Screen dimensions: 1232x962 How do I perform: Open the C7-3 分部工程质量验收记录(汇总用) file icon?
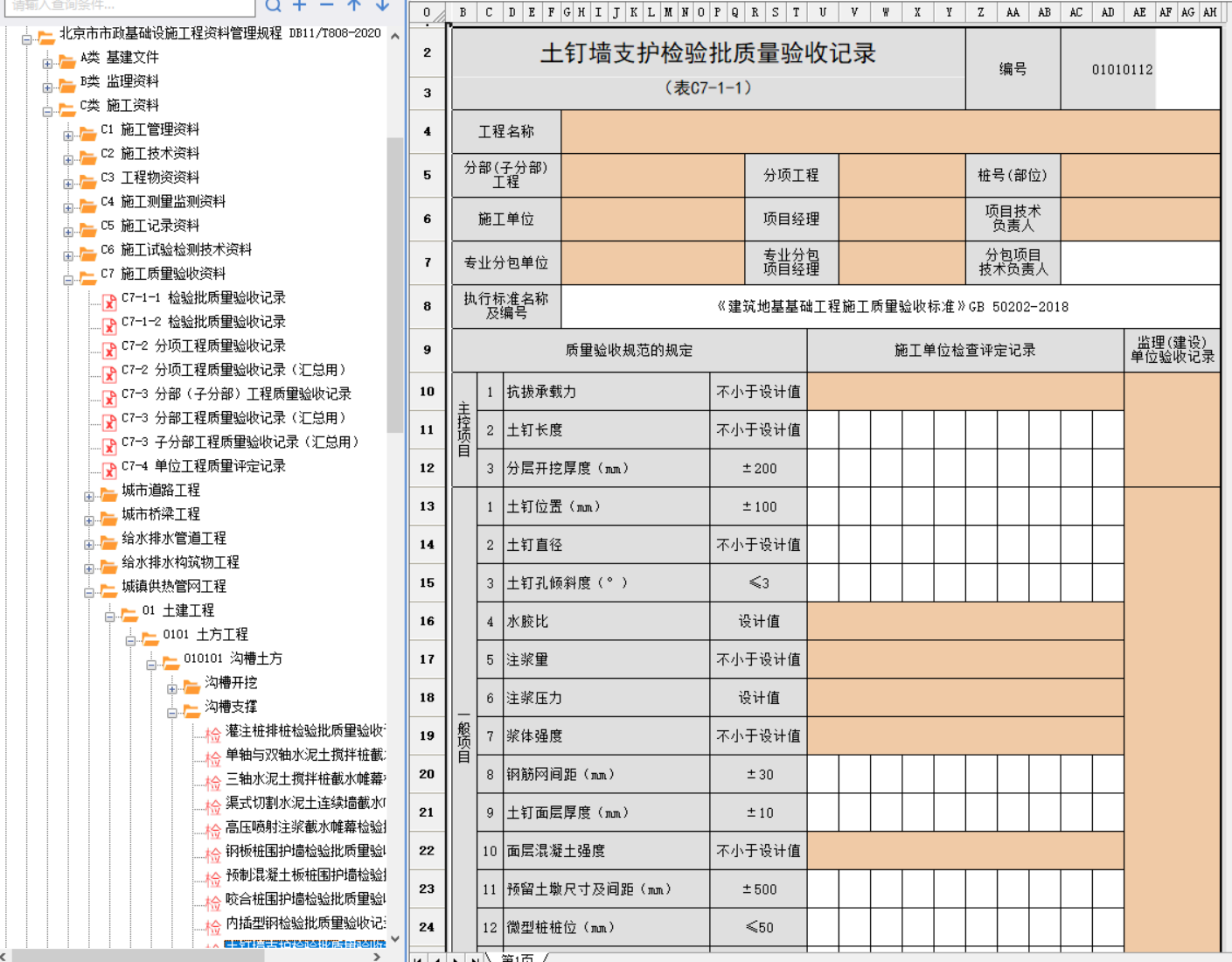point(109,422)
